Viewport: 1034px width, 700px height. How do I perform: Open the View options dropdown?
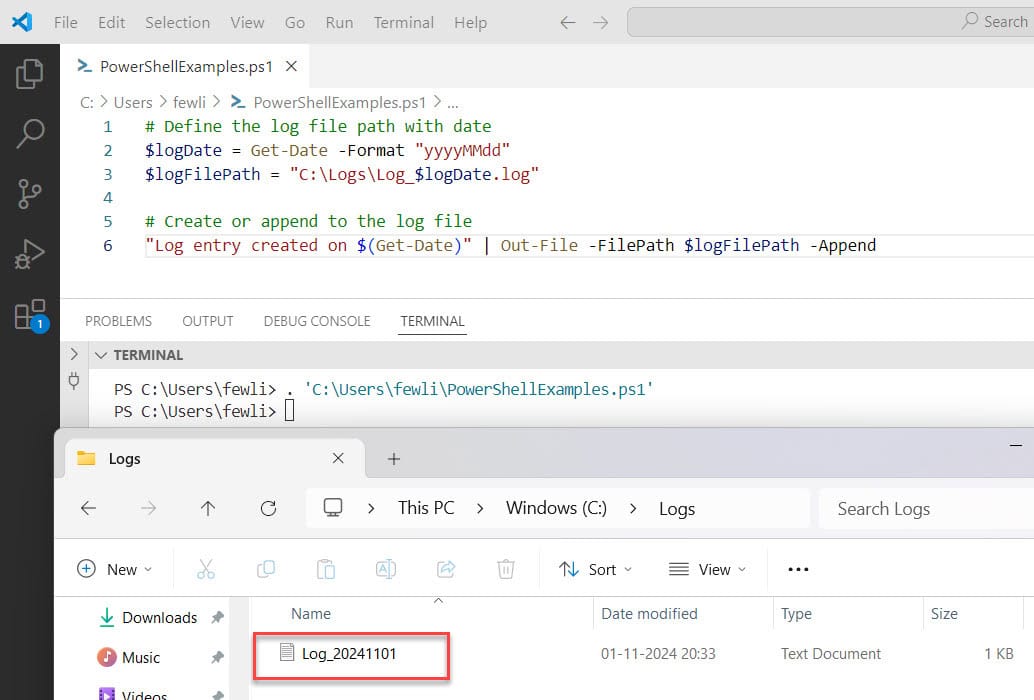[708, 568]
